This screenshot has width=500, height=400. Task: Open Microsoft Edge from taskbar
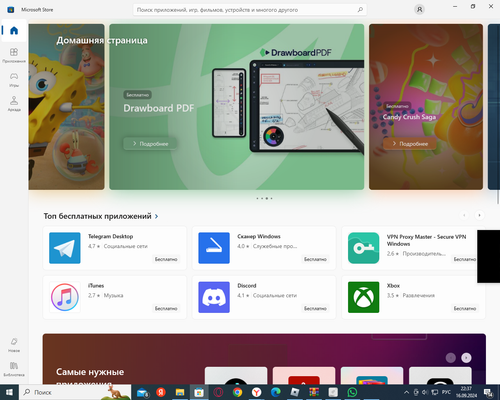pyautogui.click(x=276, y=392)
